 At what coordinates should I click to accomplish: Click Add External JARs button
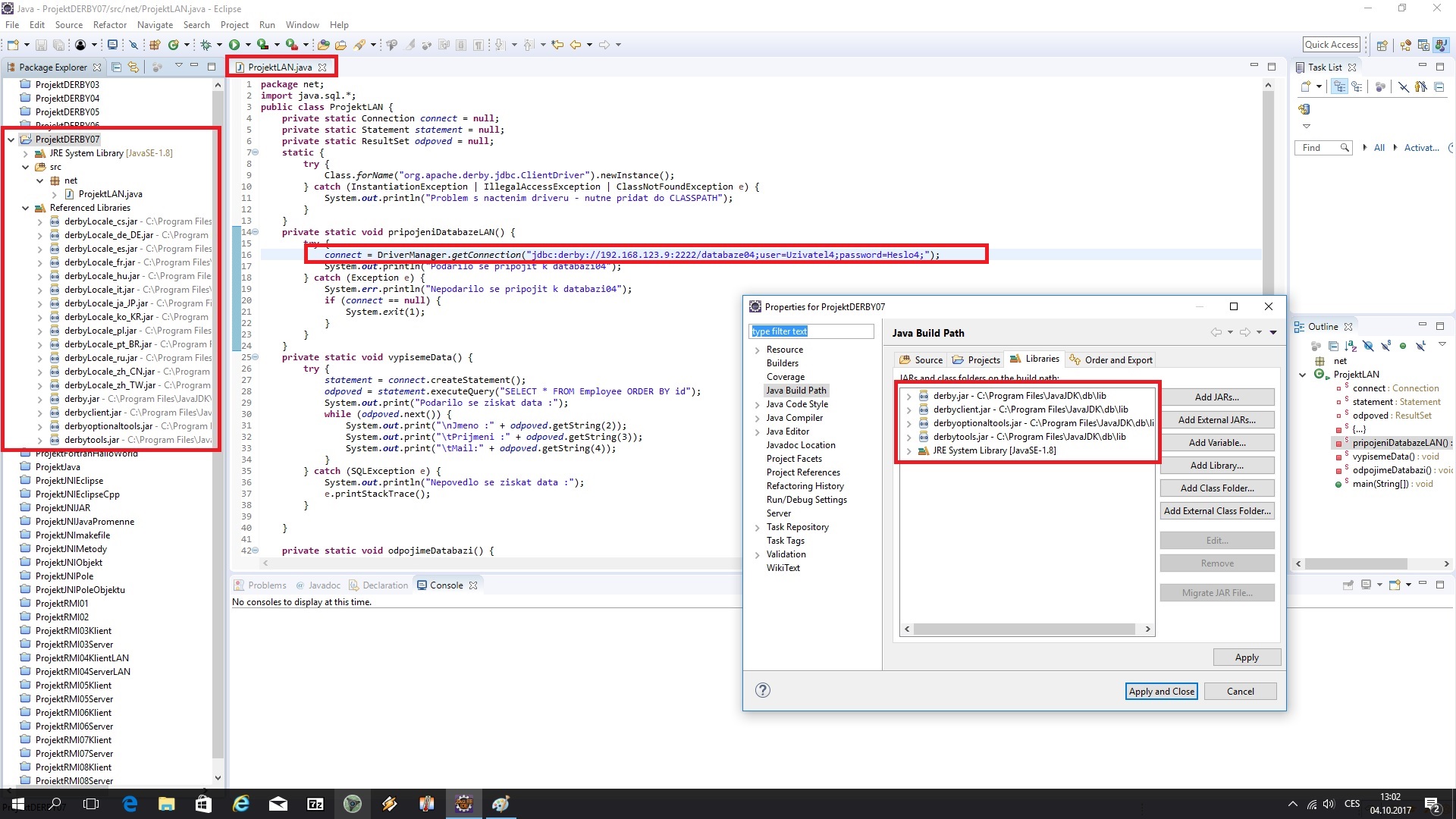point(1216,419)
